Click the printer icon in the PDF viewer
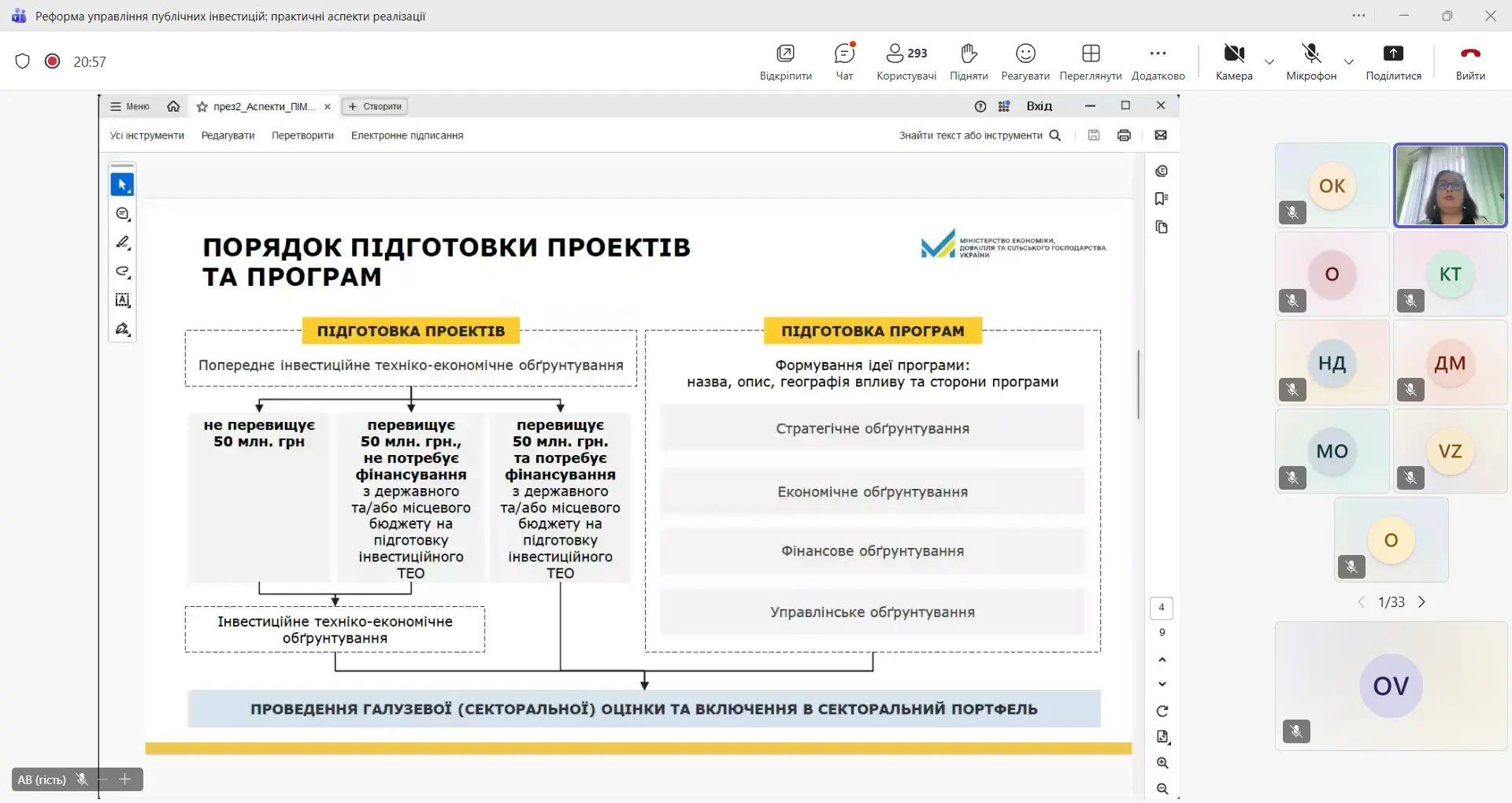Image resolution: width=1512 pixels, height=803 pixels. click(1124, 135)
